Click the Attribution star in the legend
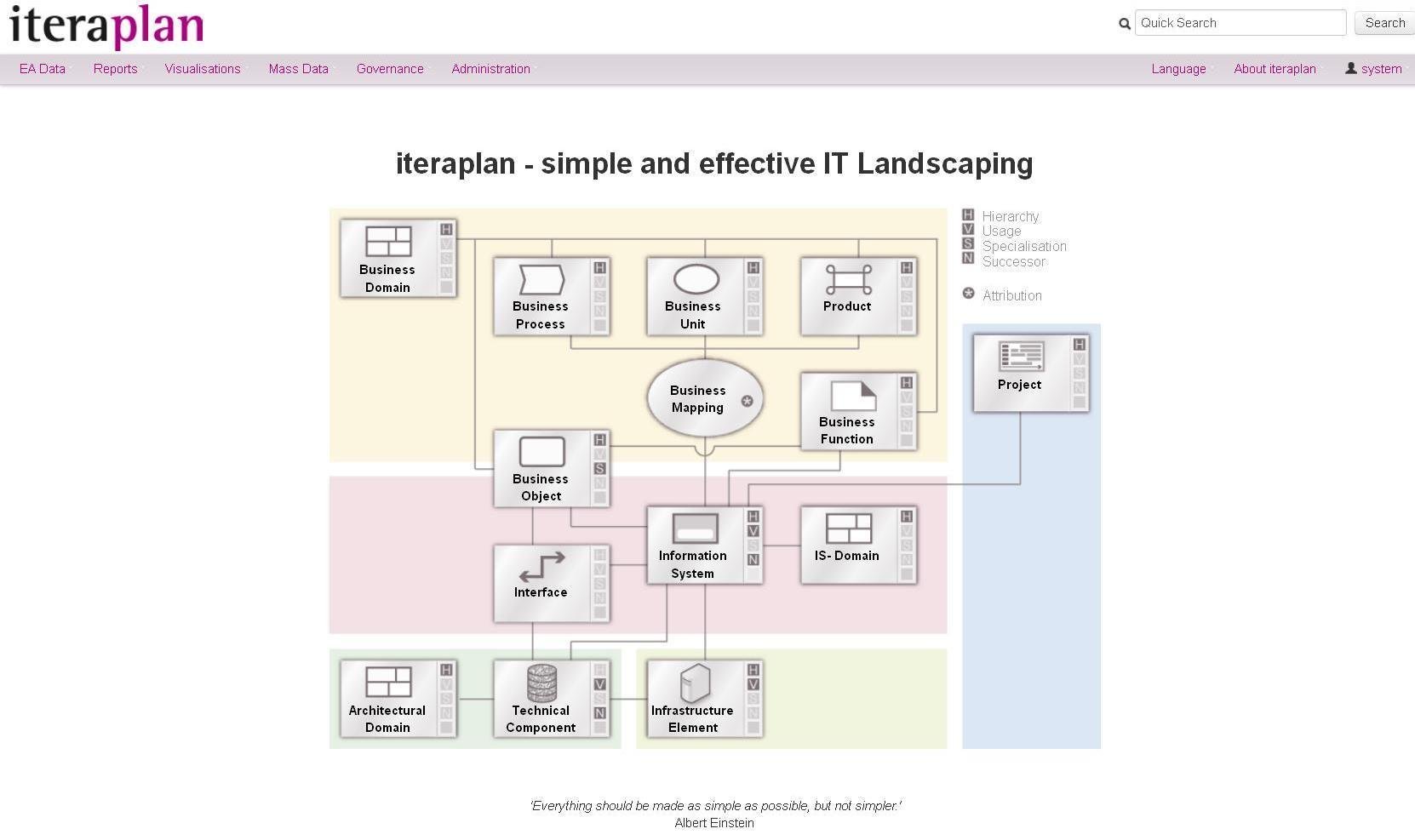The width and height of the screenshot is (1415, 840). [x=968, y=293]
